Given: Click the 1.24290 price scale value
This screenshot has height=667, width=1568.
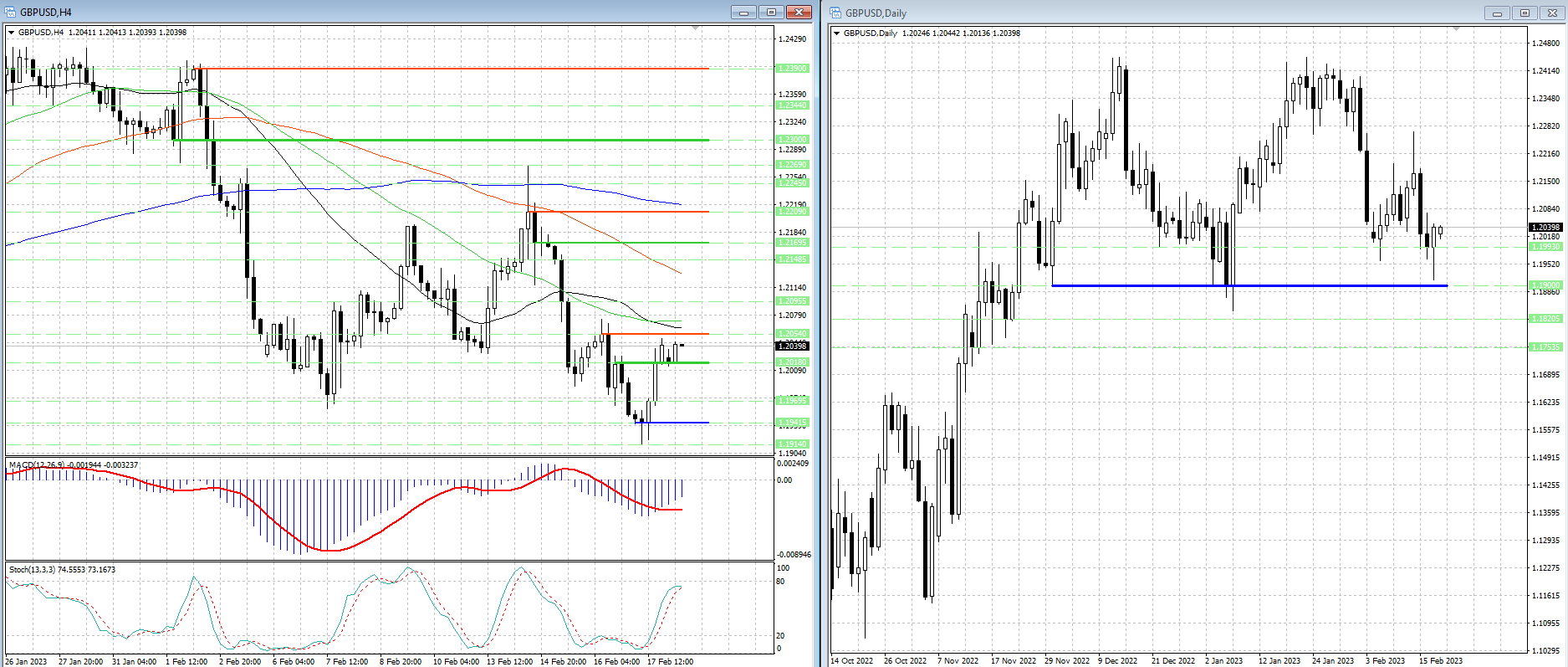Looking at the screenshot, I should 792,39.
